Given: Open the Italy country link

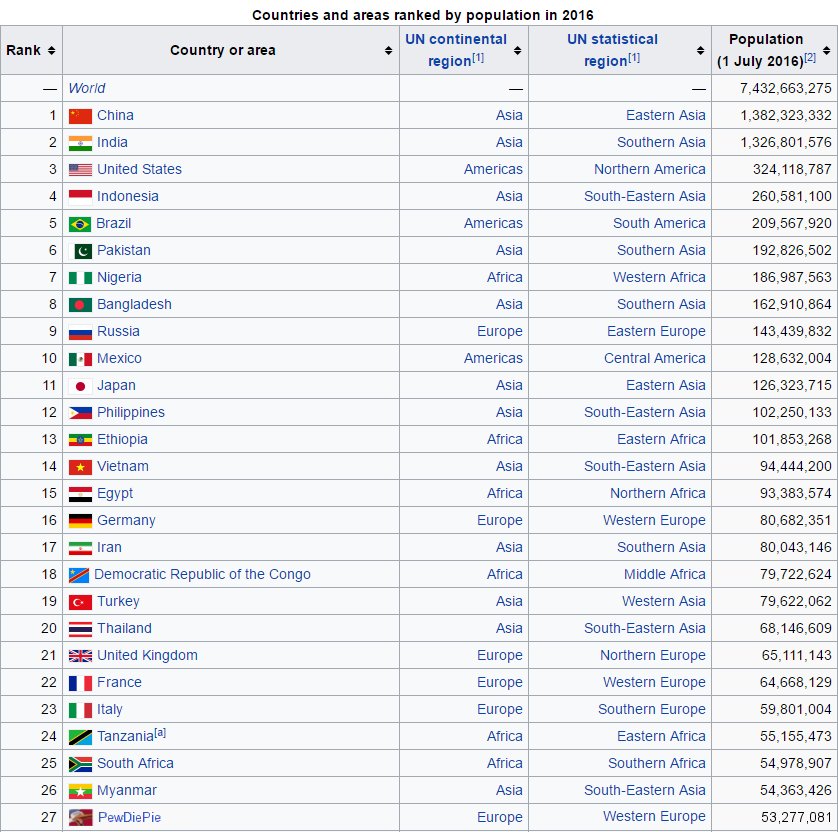Looking at the screenshot, I should point(110,710).
